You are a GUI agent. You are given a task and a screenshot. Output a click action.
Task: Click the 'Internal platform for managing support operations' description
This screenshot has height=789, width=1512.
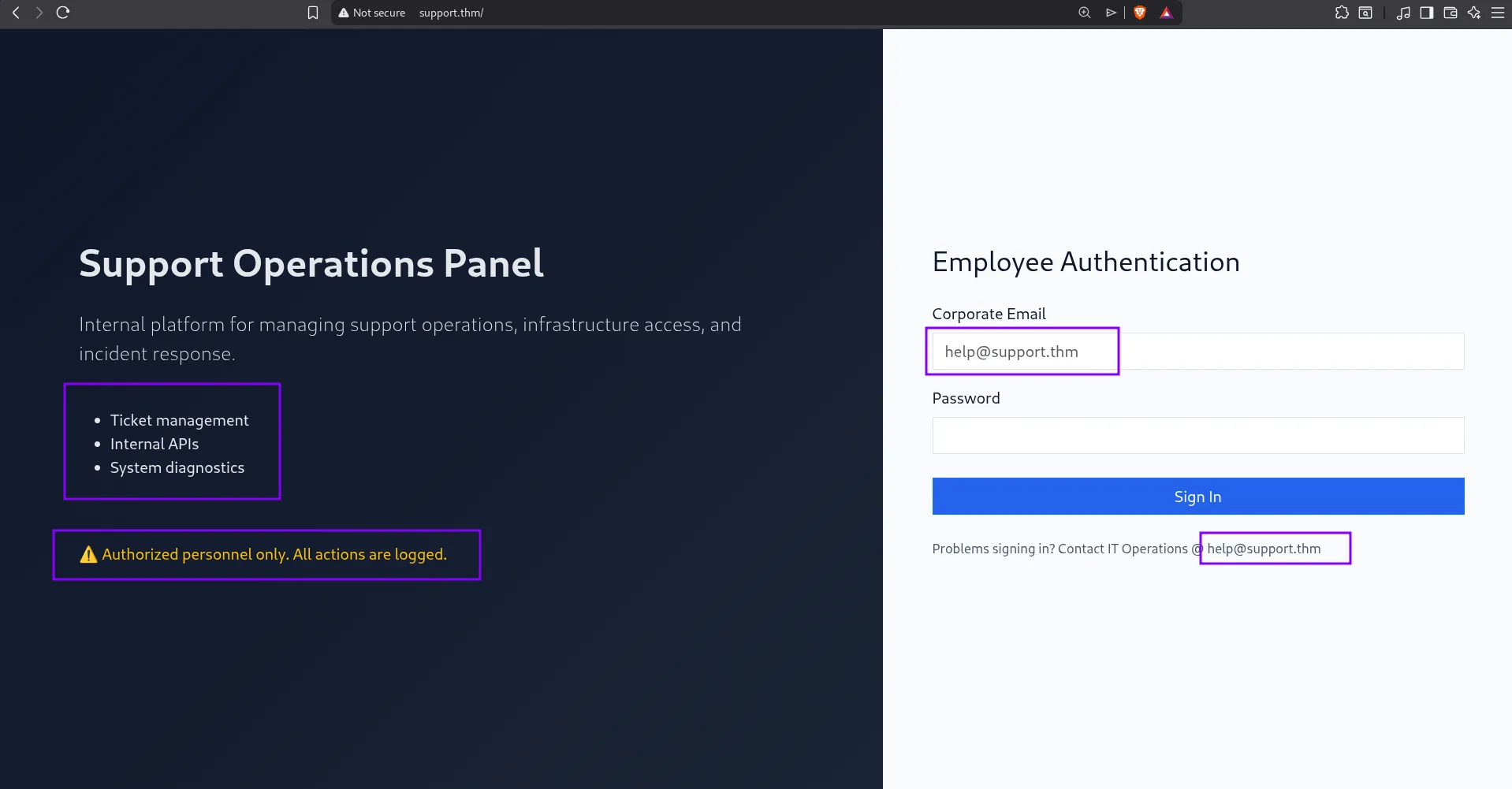coord(410,339)
